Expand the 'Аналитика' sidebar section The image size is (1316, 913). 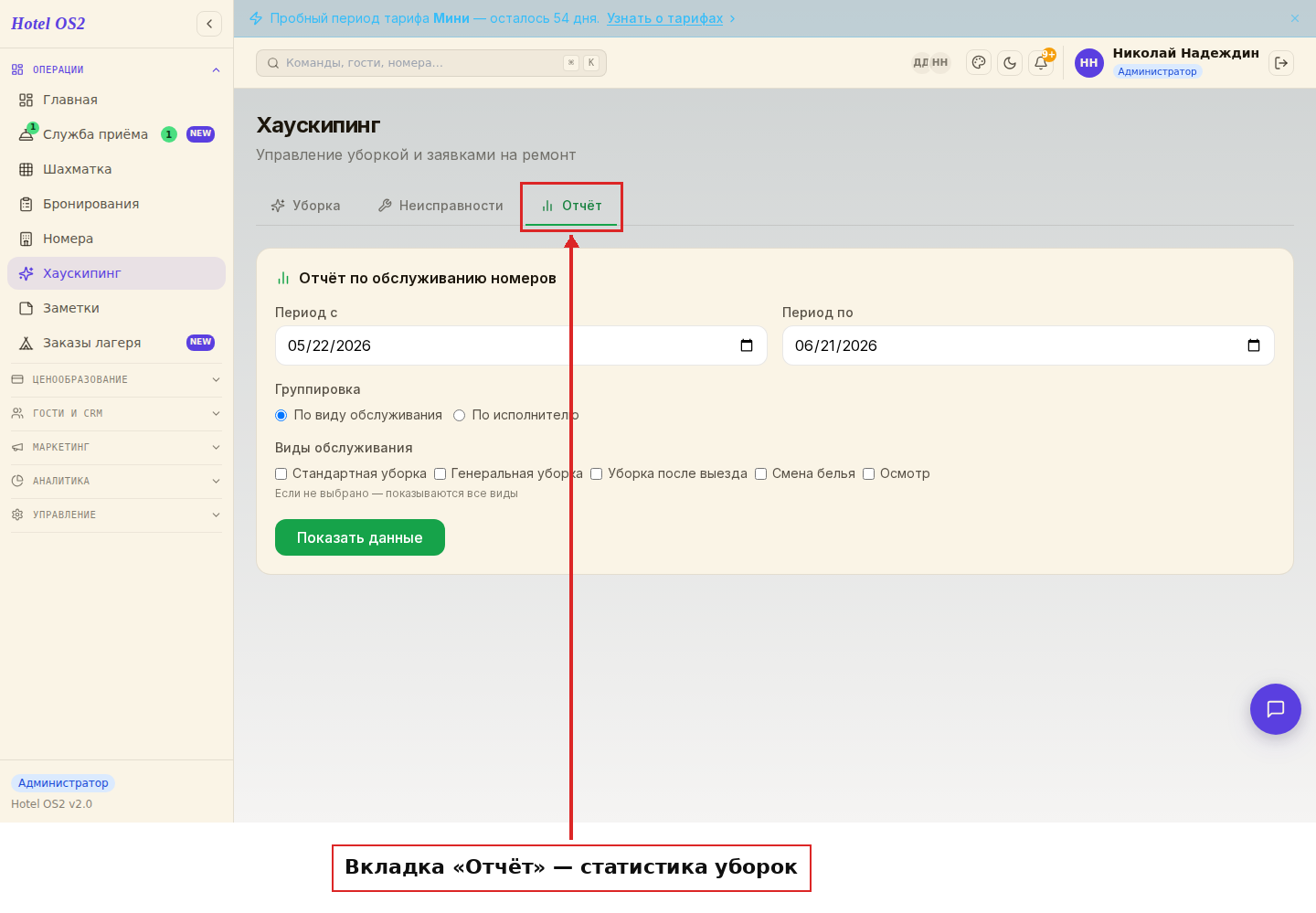tap(116, 481)
